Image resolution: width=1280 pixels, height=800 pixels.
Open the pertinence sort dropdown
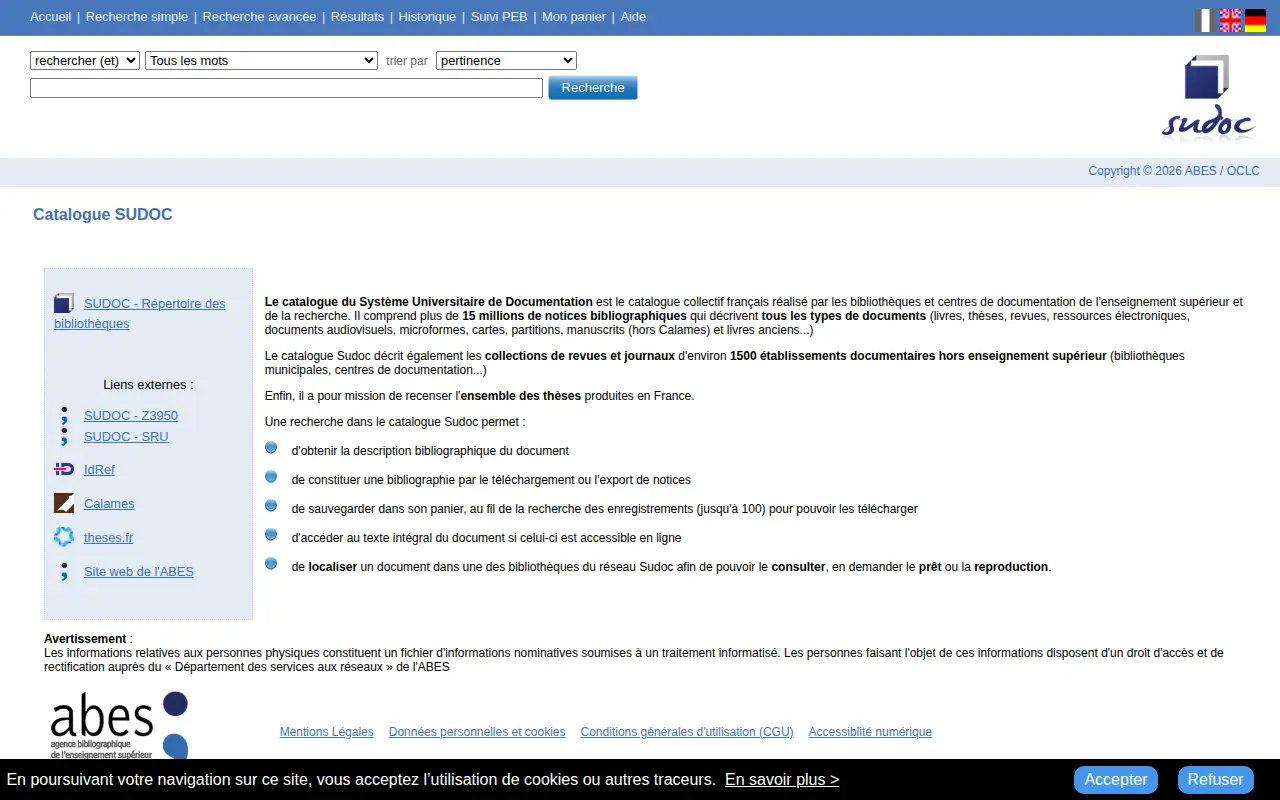(x=506, y=60)
